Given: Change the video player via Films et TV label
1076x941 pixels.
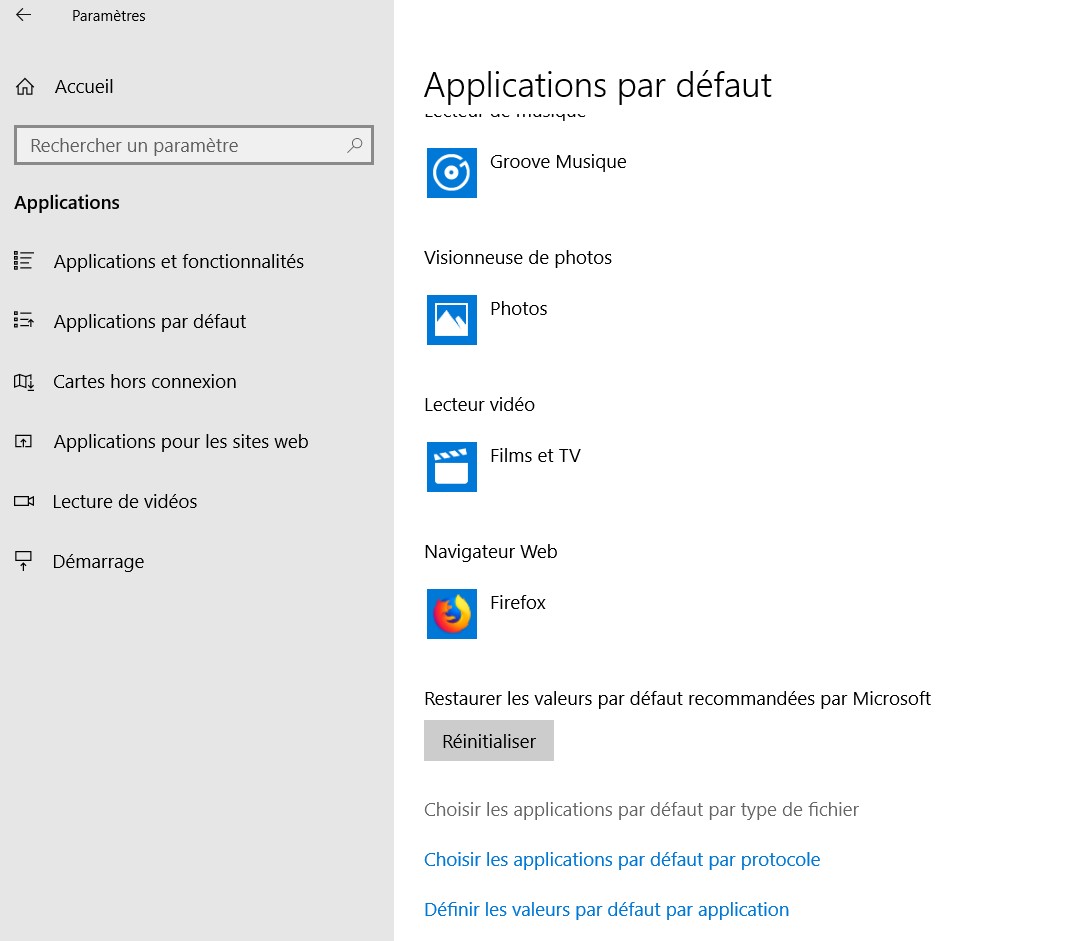Looking at the screenshot, I should (x=535, y=456).
